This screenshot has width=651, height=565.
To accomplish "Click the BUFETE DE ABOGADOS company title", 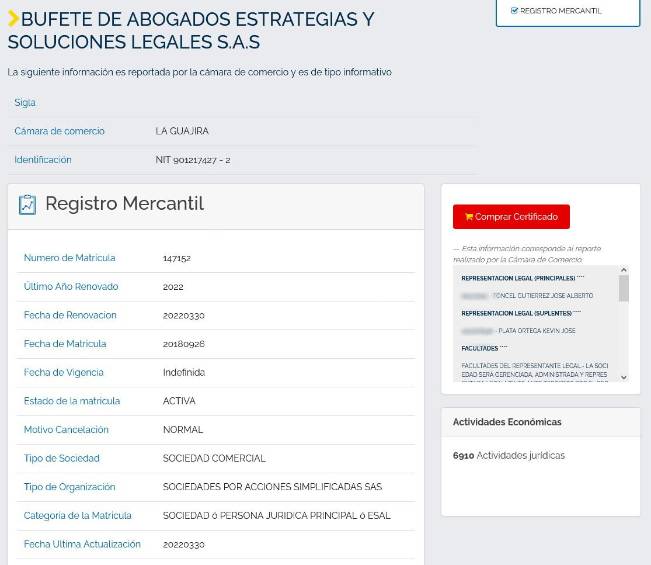I will point(191,30).
